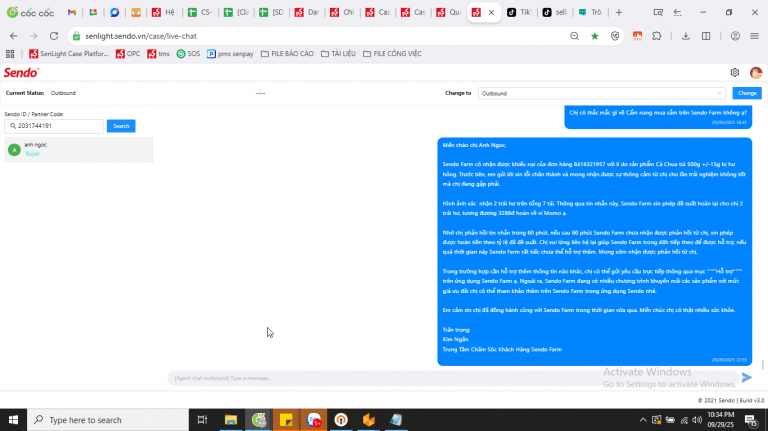Click the Change button
Viewport: 768px width, 431px height.
pyautogui.click(x=747, y=93)
